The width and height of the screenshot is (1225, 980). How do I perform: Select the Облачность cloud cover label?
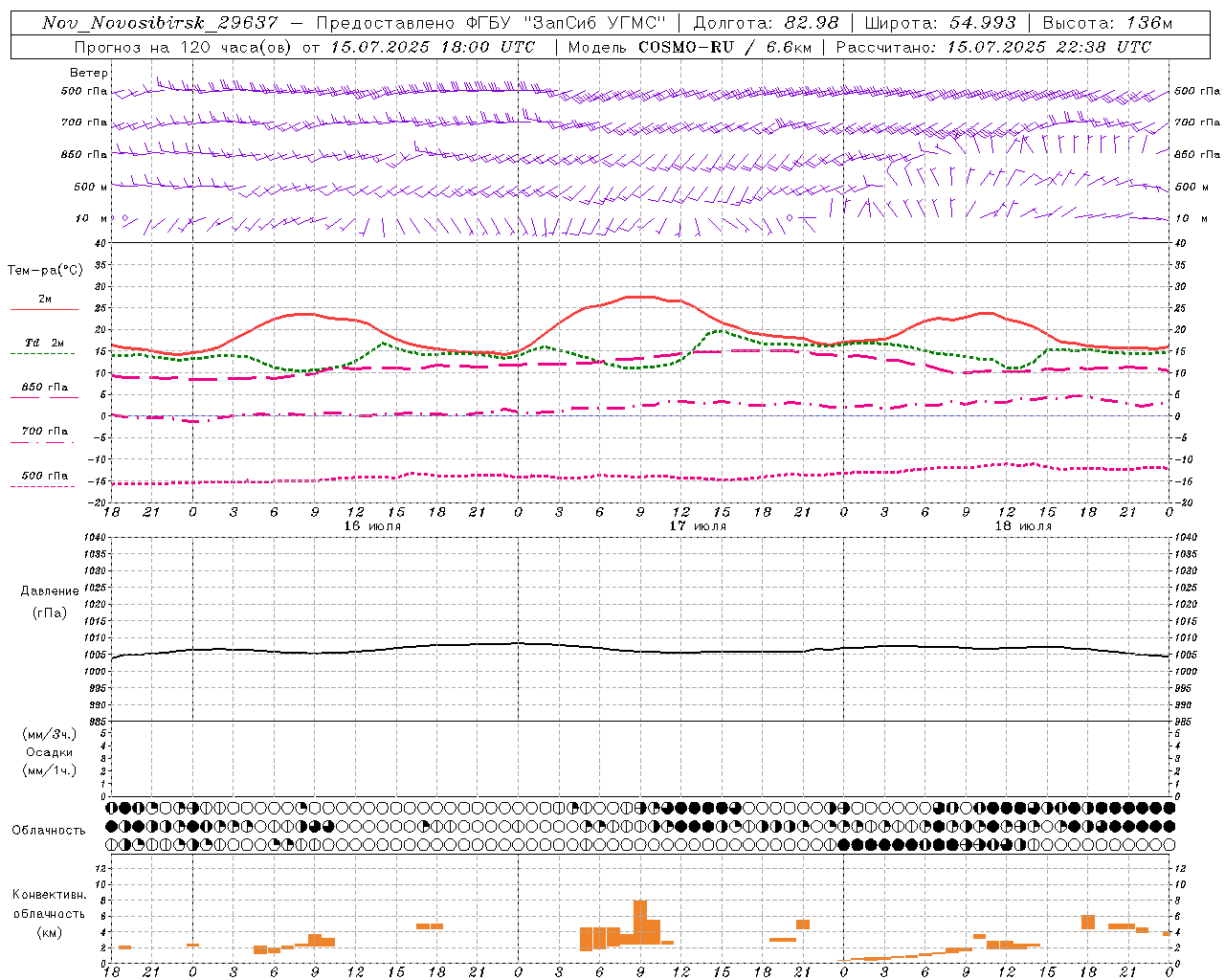49,830
